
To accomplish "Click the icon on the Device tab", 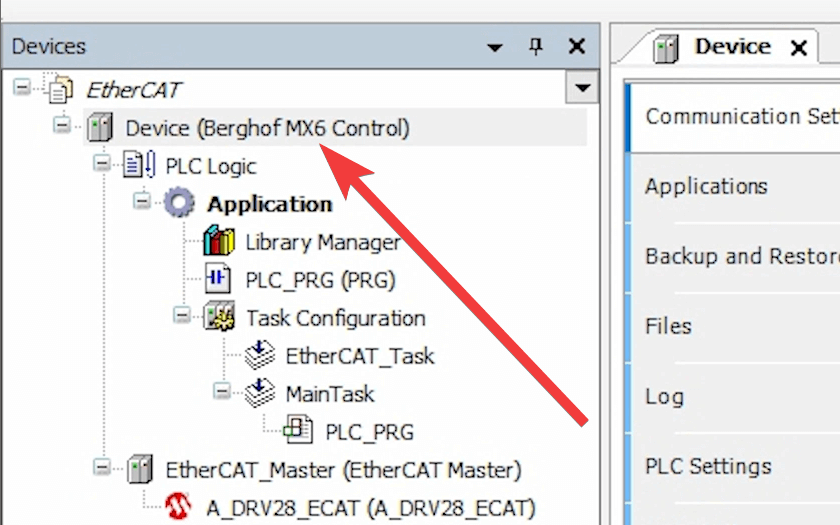I will pyautogui.click(x=666, y=48).
